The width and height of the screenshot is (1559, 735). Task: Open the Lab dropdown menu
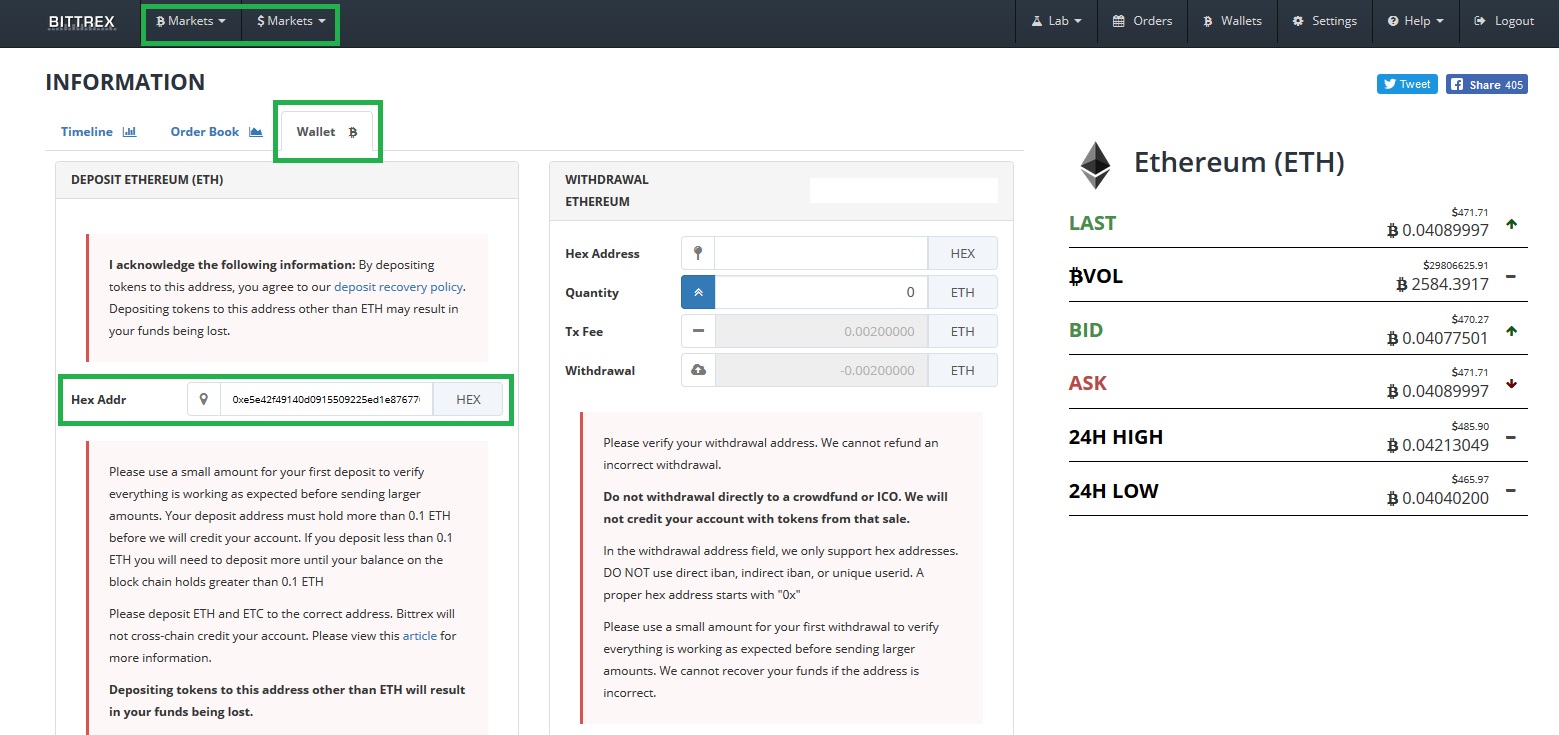click(1057, 21)
